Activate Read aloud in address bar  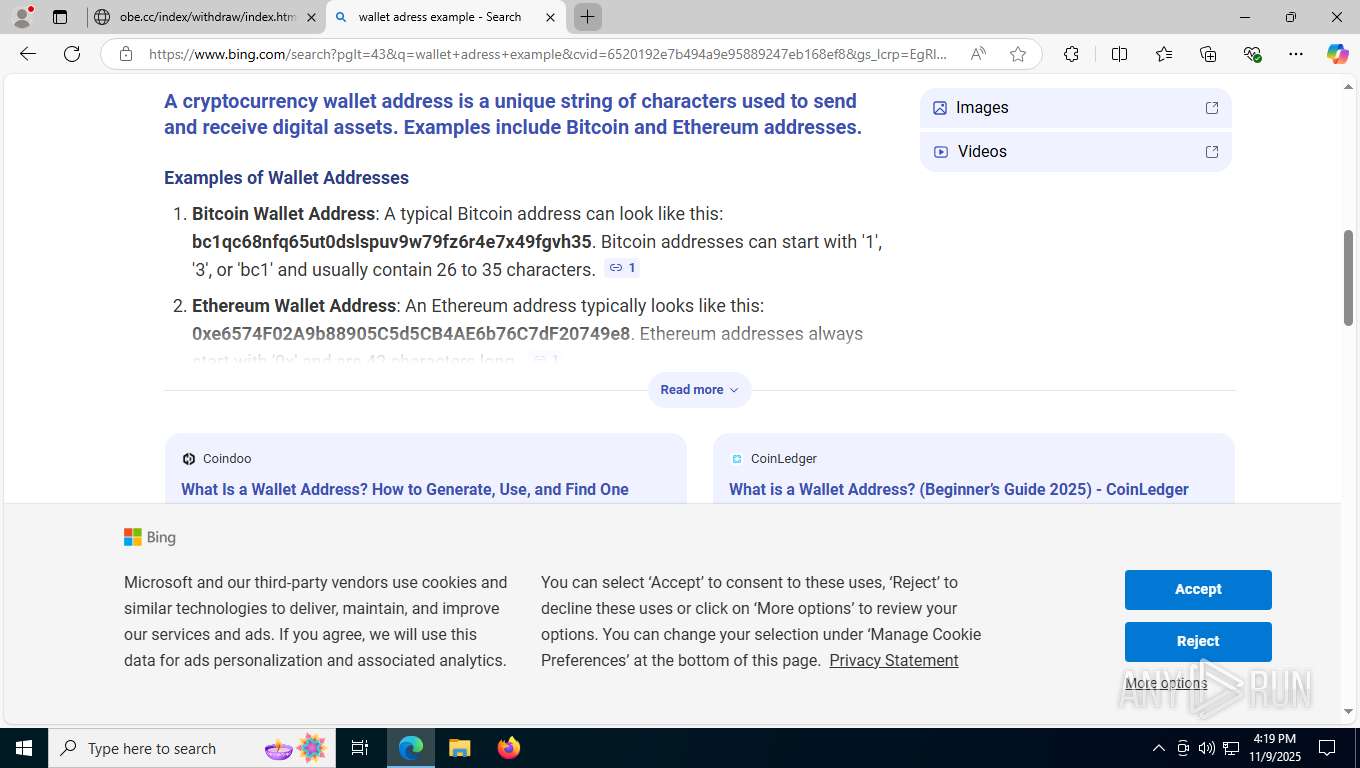point(978,54)
